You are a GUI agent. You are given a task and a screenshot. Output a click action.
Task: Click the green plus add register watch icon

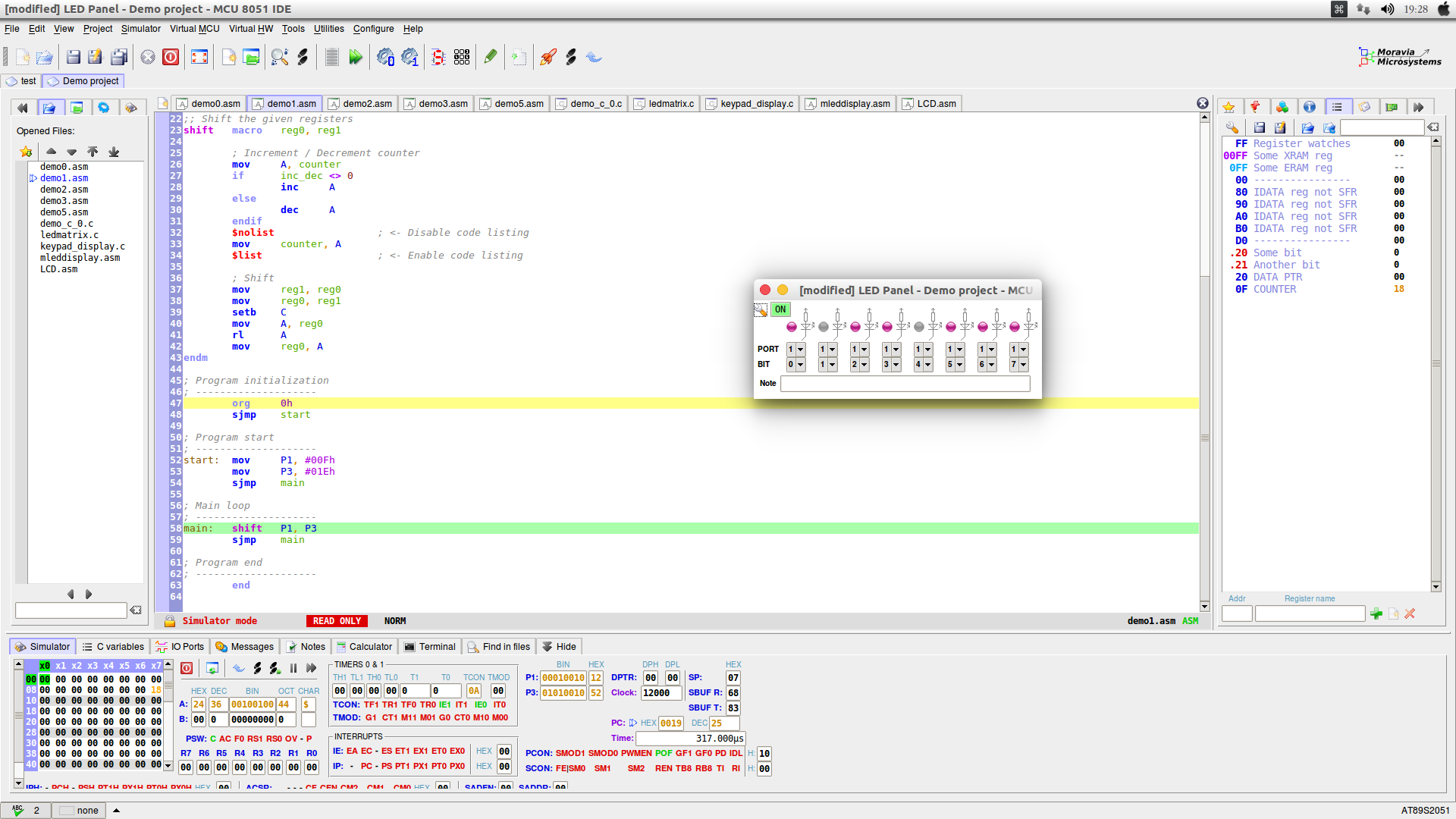[x=1376, y=613]
